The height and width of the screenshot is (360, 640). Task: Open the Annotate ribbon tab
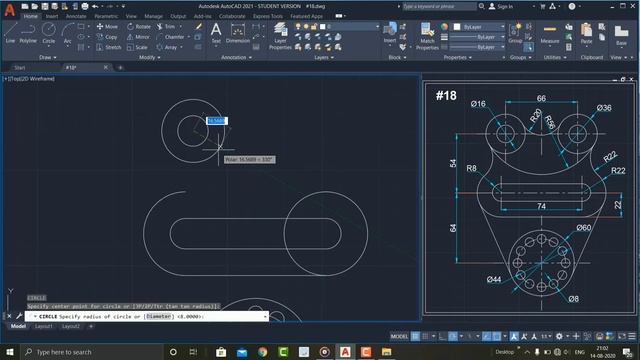(76, 16)
